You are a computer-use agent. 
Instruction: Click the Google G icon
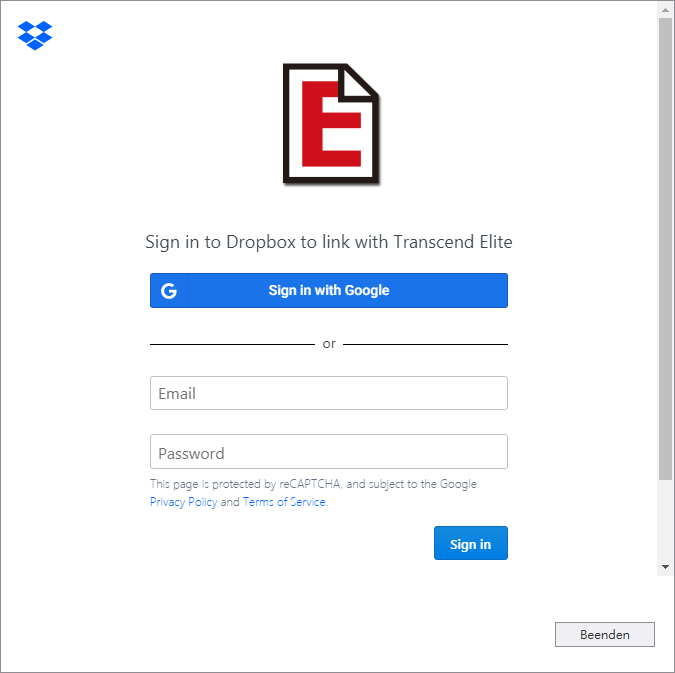tap(169, 291)
